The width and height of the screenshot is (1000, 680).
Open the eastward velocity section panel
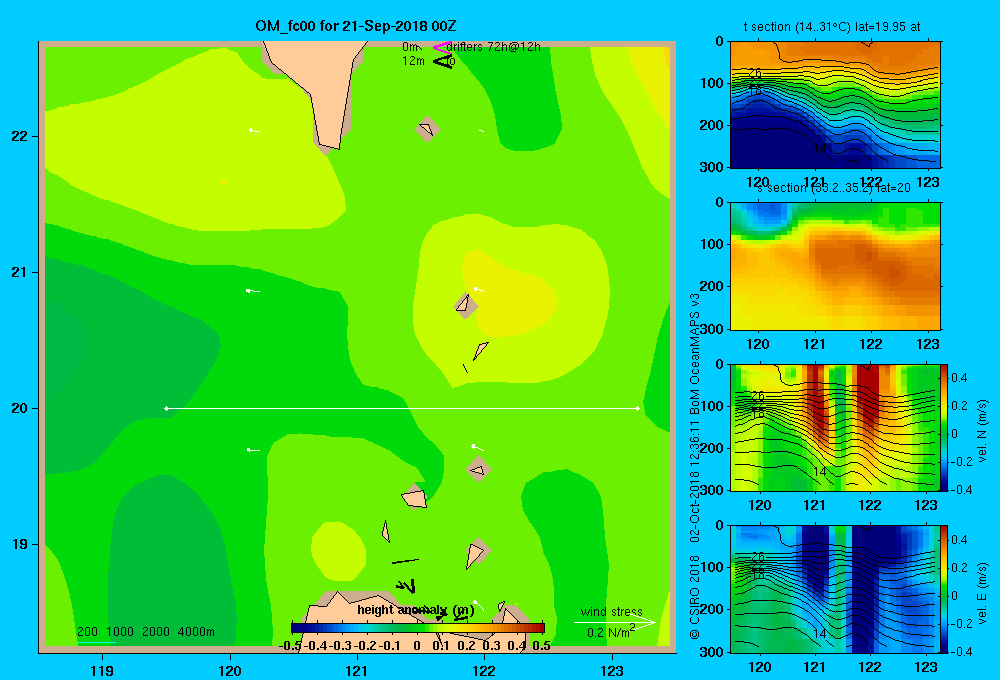pos(835,589)
